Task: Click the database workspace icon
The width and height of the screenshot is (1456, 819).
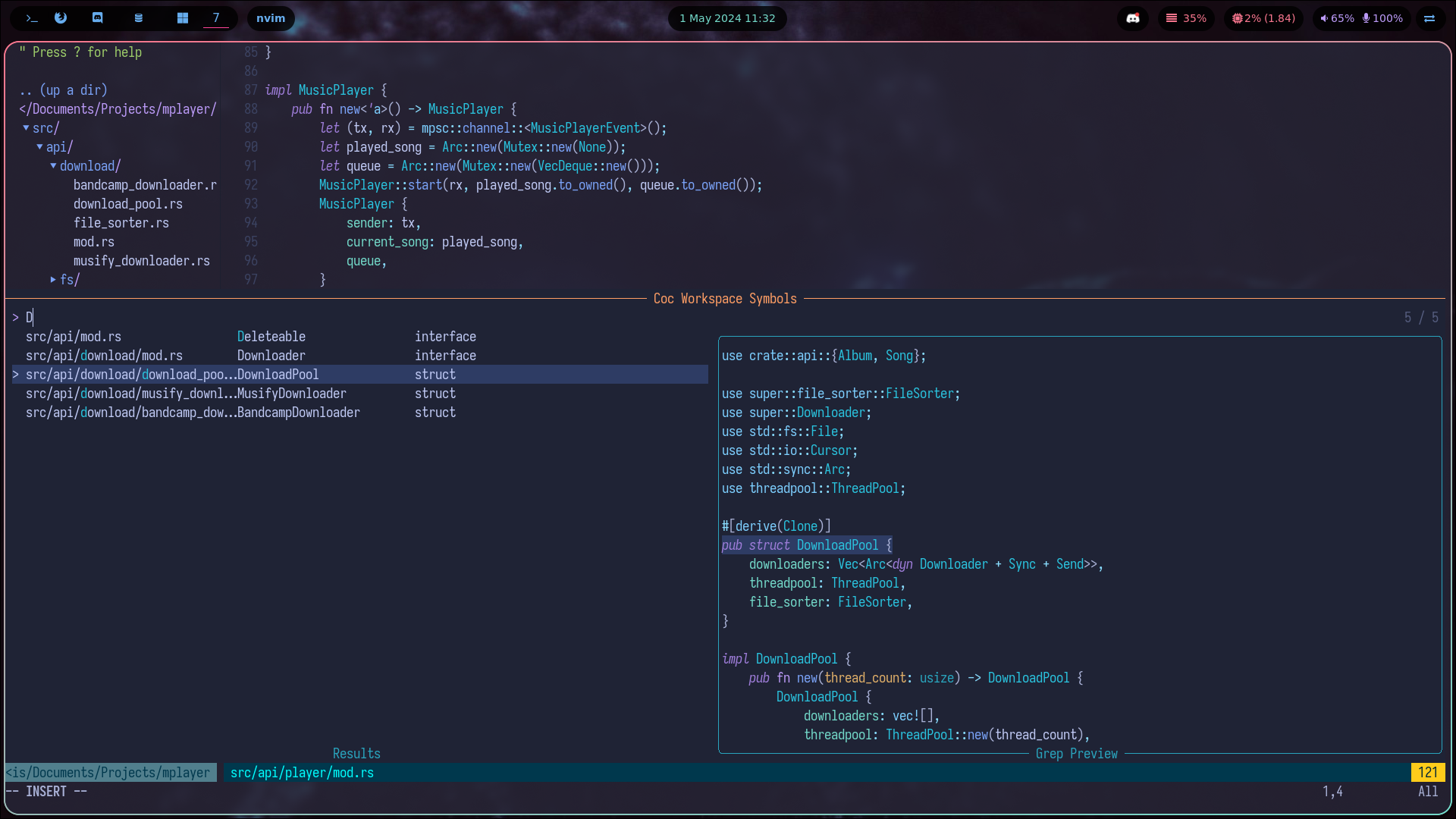Action: 138,18
